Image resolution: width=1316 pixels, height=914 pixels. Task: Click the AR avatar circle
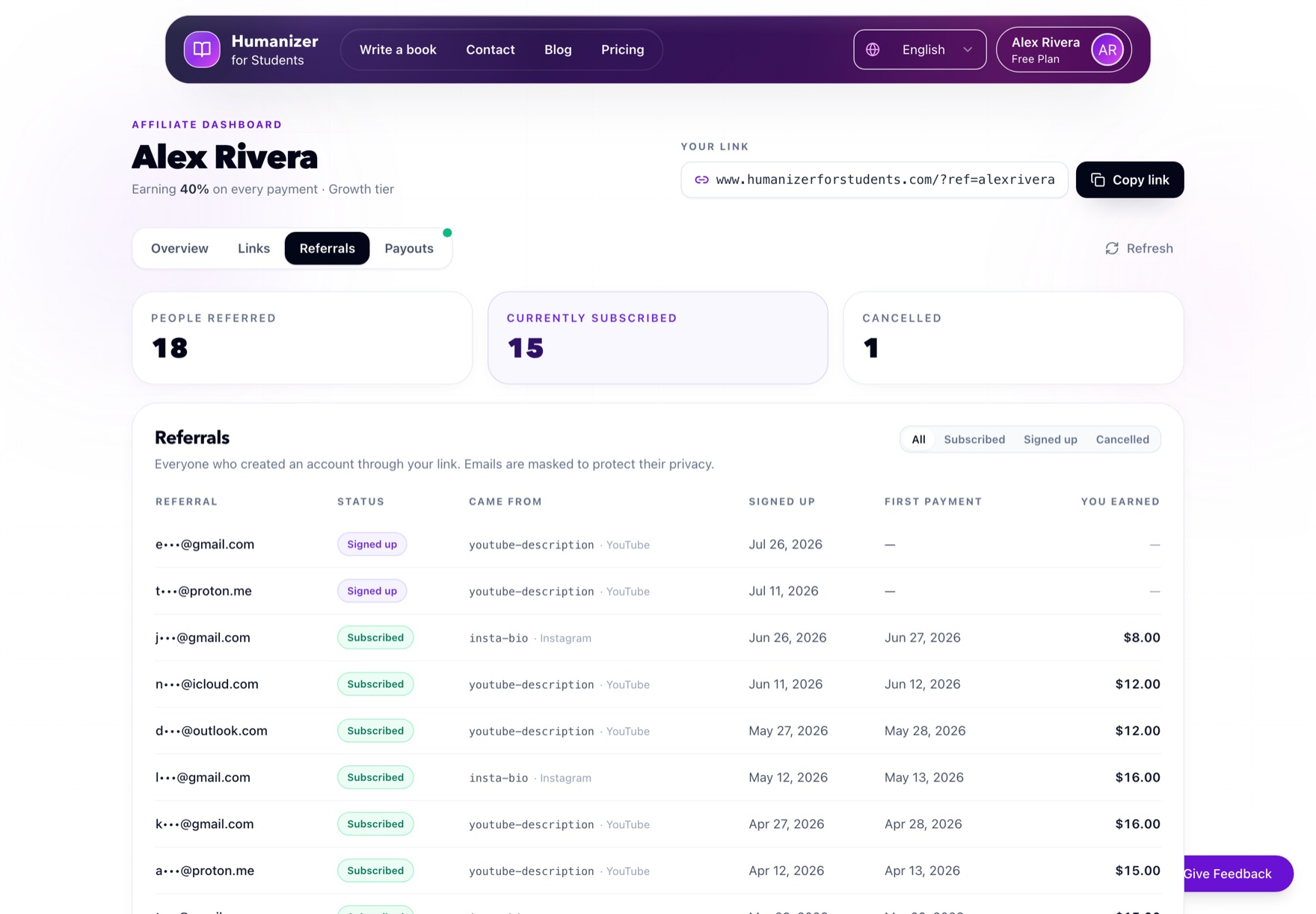(x=1107, y=49)
